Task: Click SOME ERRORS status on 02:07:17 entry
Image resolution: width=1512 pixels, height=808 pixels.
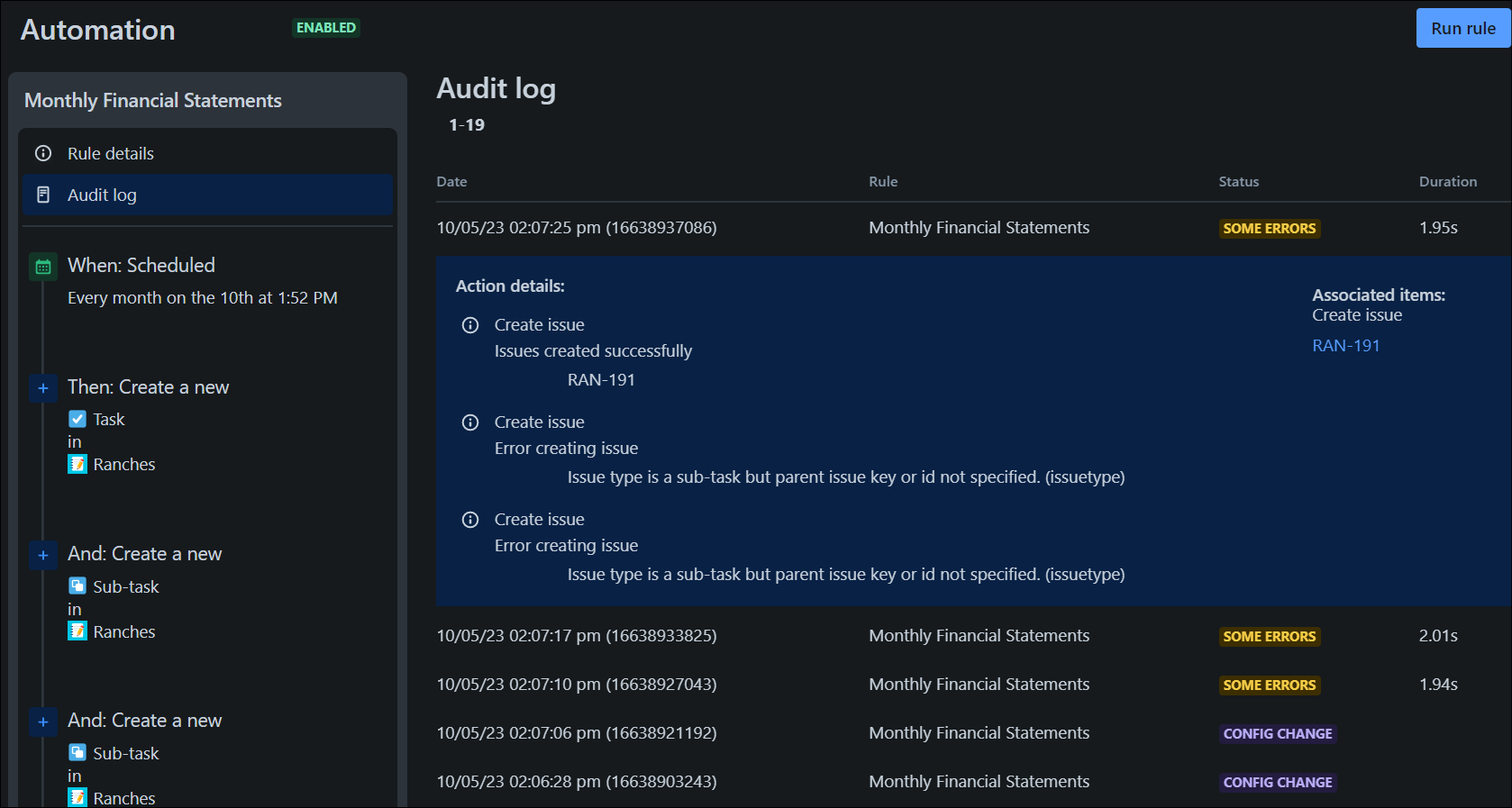Action: coord(1269,637)
